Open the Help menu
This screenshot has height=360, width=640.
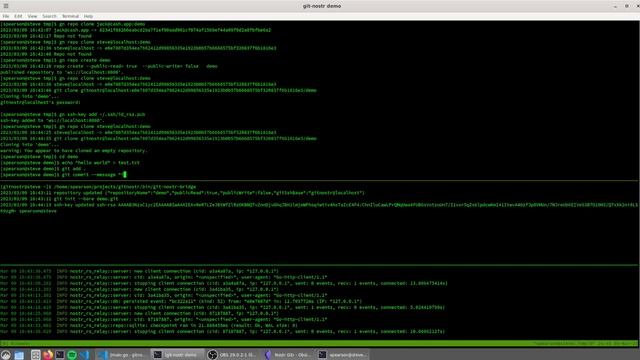point(88,16)
